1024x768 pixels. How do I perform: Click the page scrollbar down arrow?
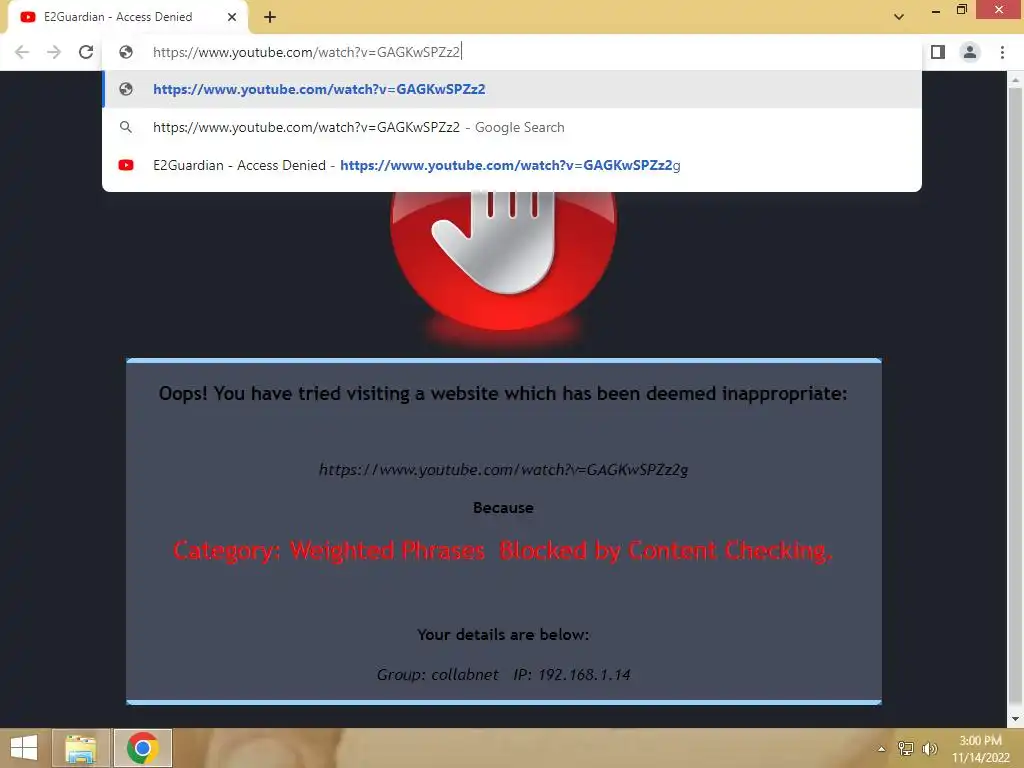[1015, 719]
